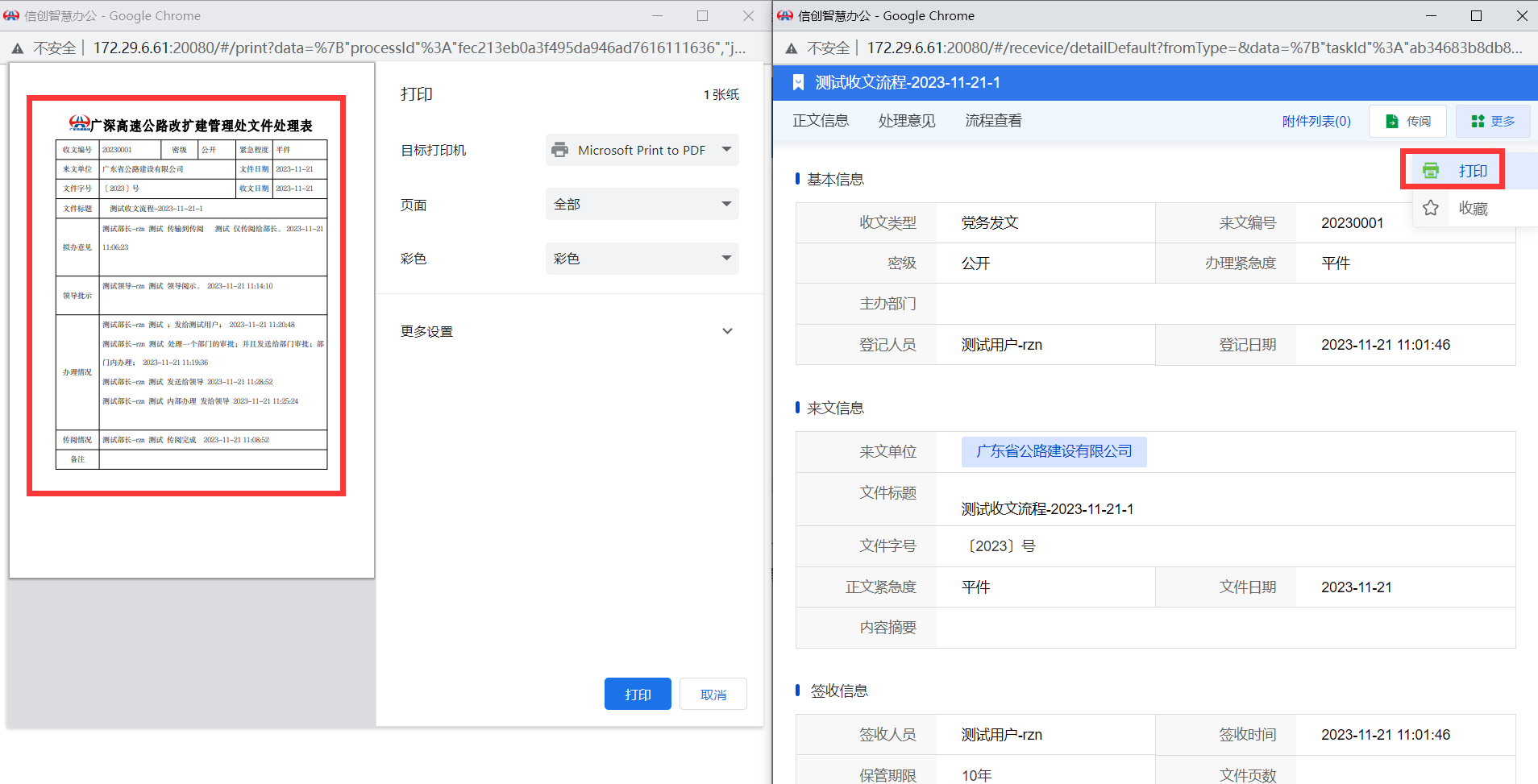The height and width of the screenshot is (784, 1538).
Task: Switch to the 流程查看 tab
Action: click(x=994, y=121)
